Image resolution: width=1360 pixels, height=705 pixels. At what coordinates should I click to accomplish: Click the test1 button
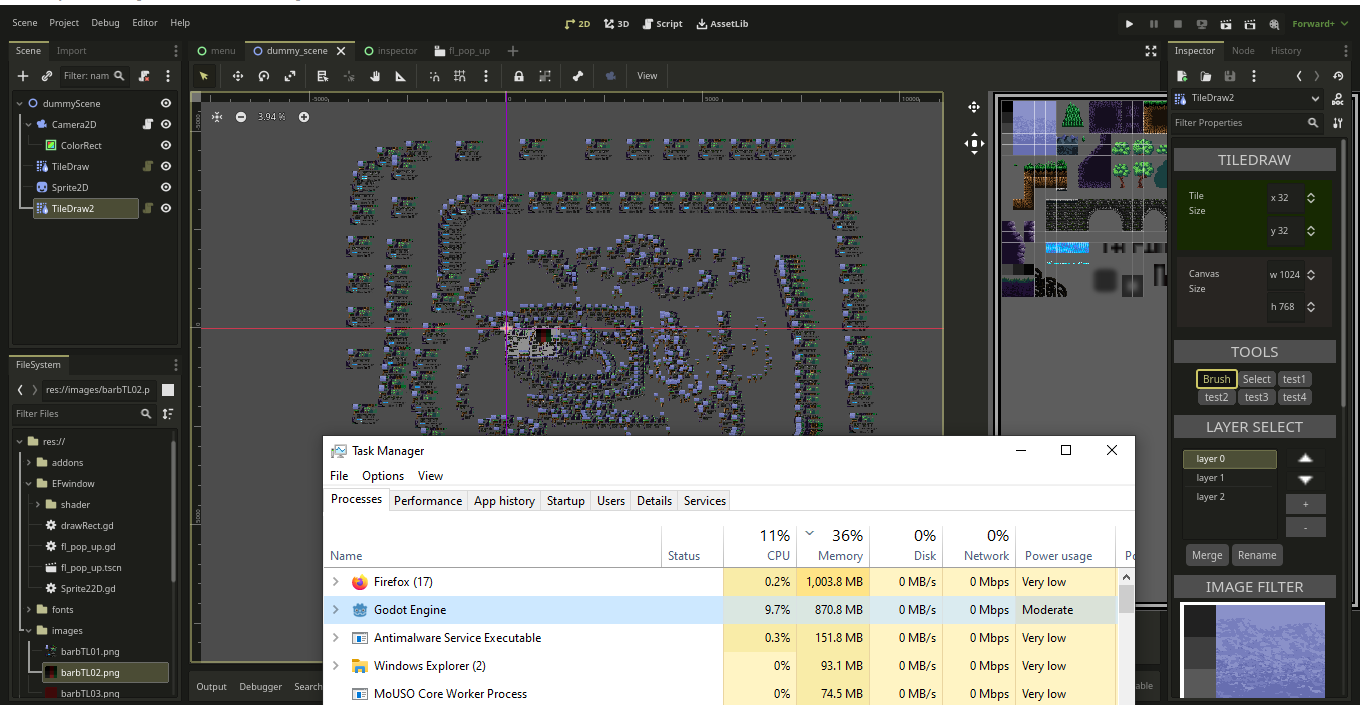click(1294, 379)
